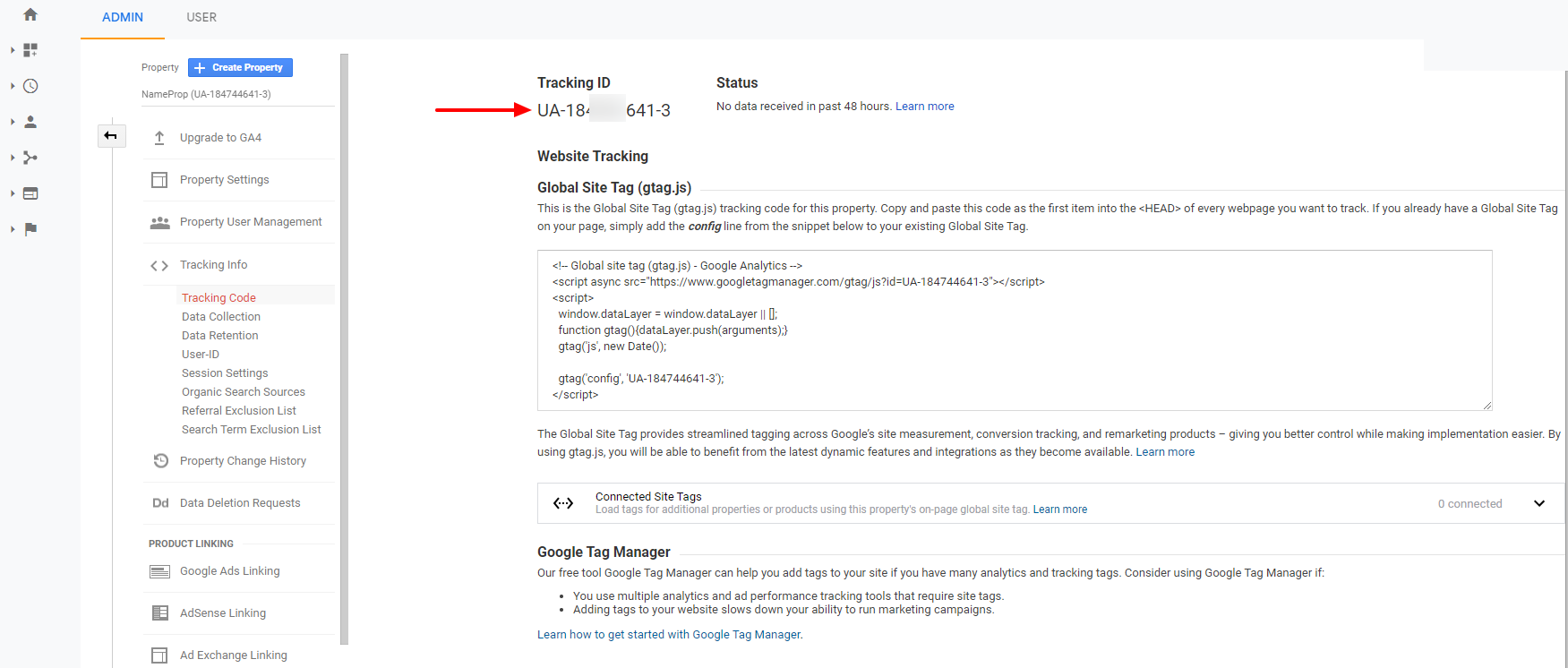Open the Home report via the house icon
The height and width of the screenshot is (668, 1568).
tap(30, 14)
